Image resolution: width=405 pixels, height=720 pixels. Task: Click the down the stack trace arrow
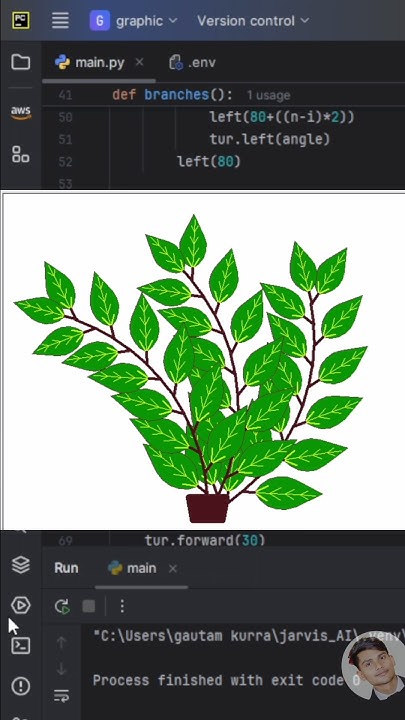61,669
